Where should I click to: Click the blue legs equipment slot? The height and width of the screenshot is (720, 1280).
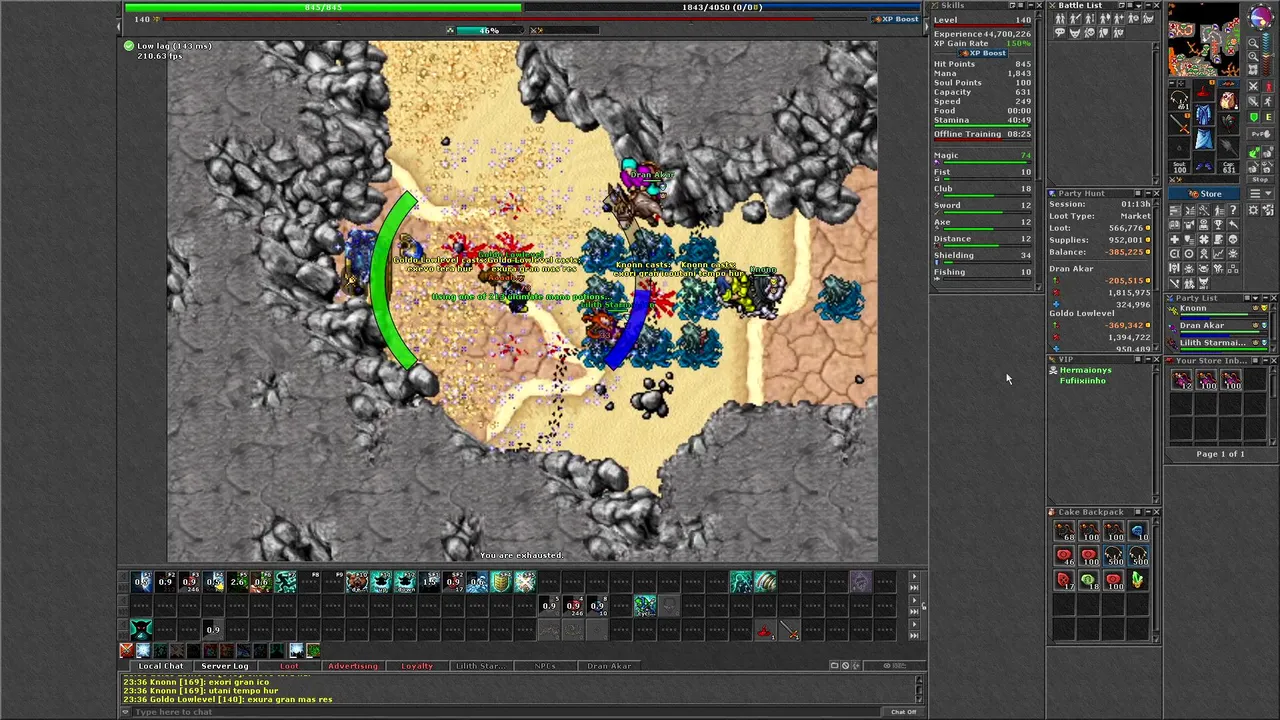[x=1203, y=138]
